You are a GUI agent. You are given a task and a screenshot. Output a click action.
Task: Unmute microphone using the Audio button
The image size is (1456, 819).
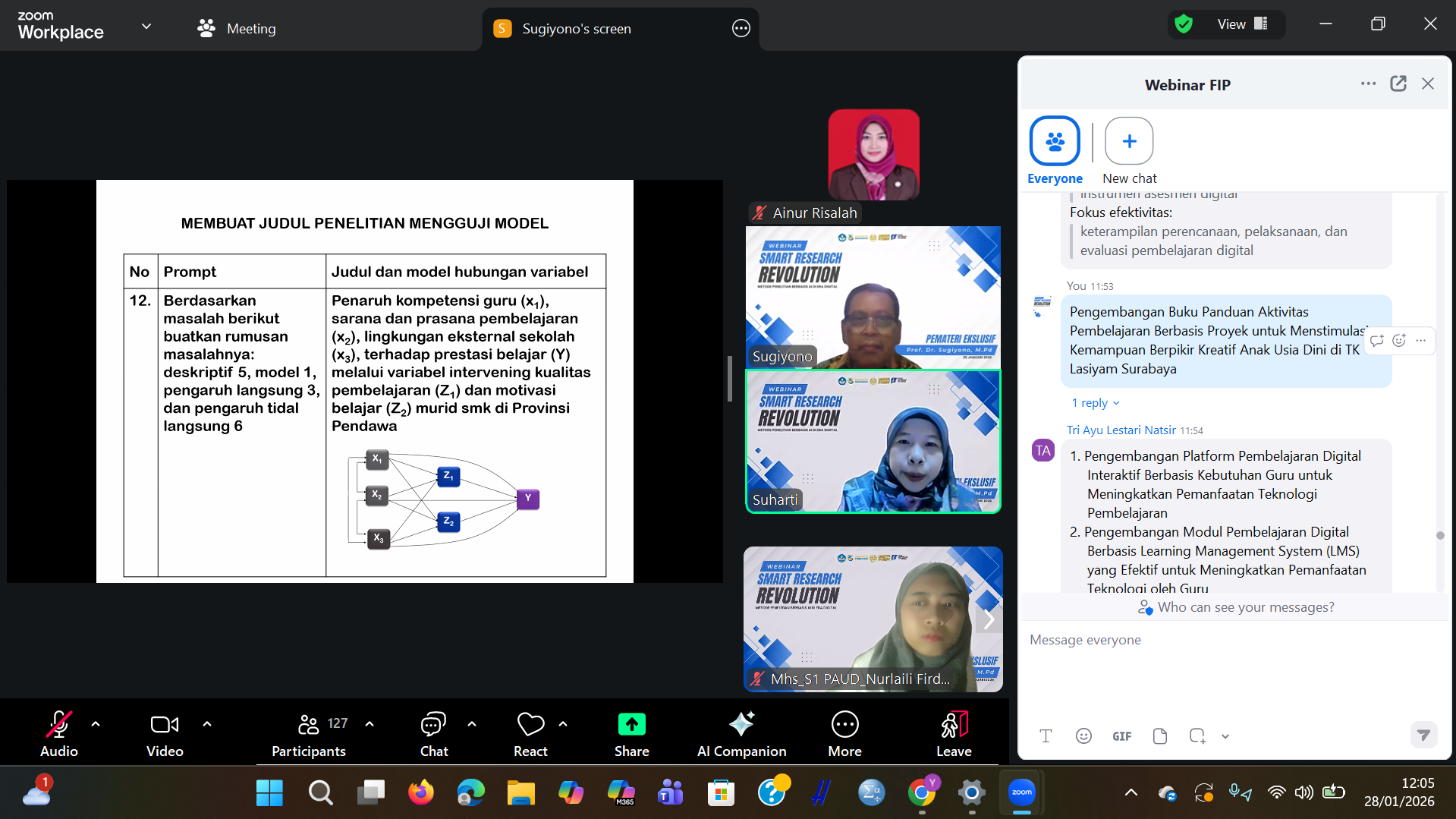click(x=59, y=725)
